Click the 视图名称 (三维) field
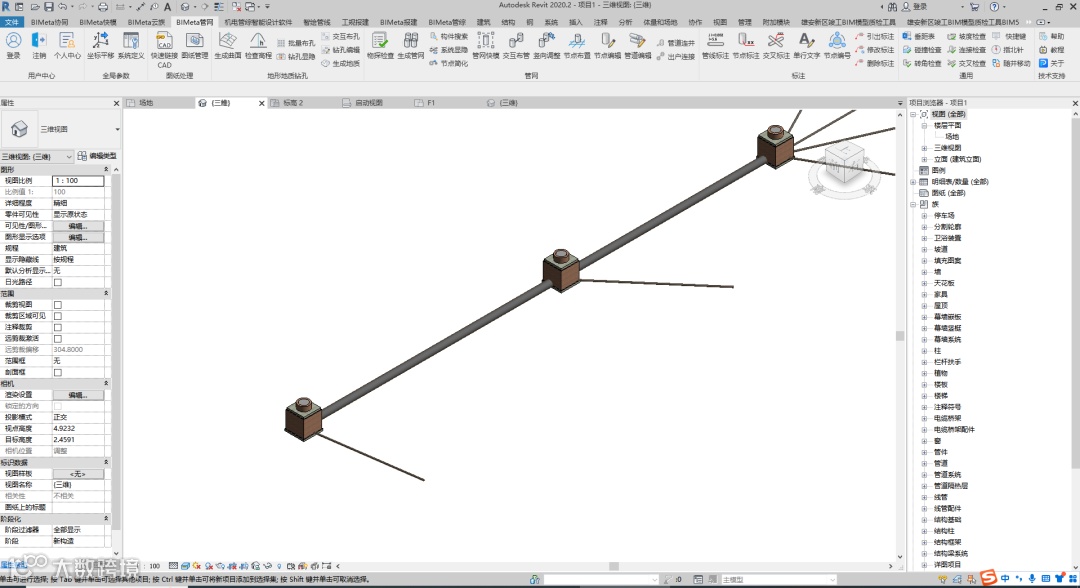This screenshot has height=588, width=1080. click(x=78, y=485)
